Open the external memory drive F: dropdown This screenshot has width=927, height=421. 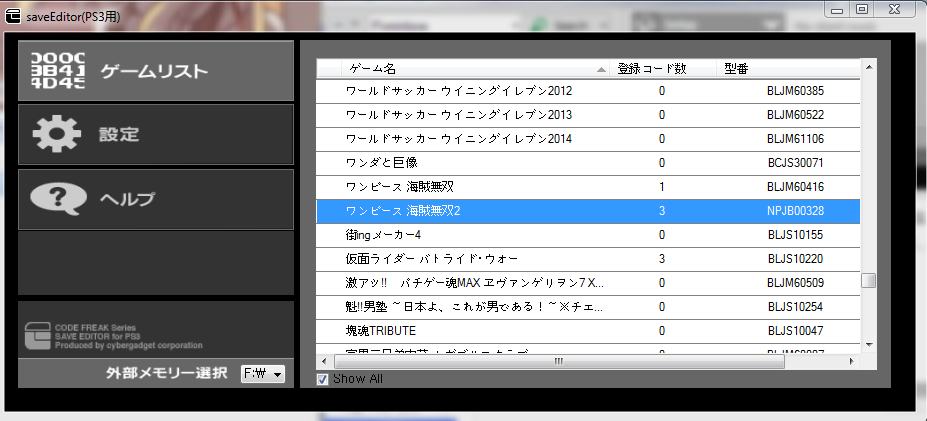263,374
